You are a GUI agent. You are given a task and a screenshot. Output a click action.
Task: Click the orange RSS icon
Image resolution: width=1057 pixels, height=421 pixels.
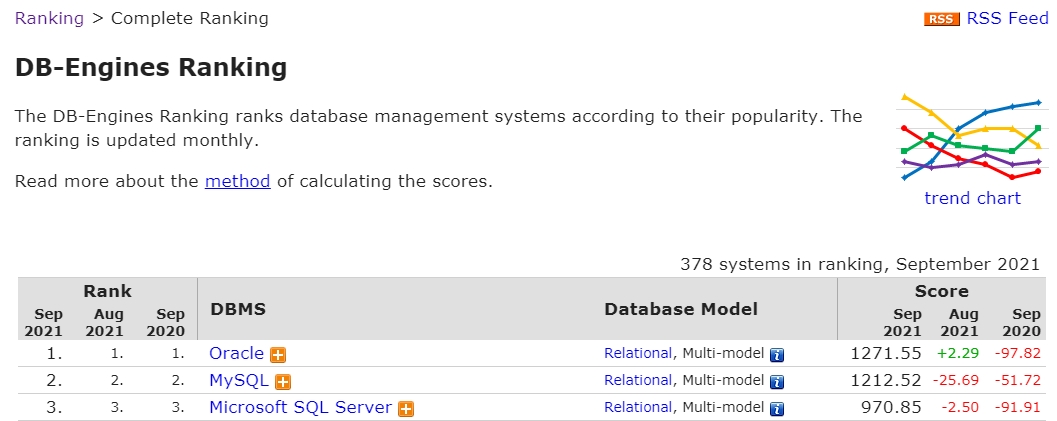click(942, 19)
